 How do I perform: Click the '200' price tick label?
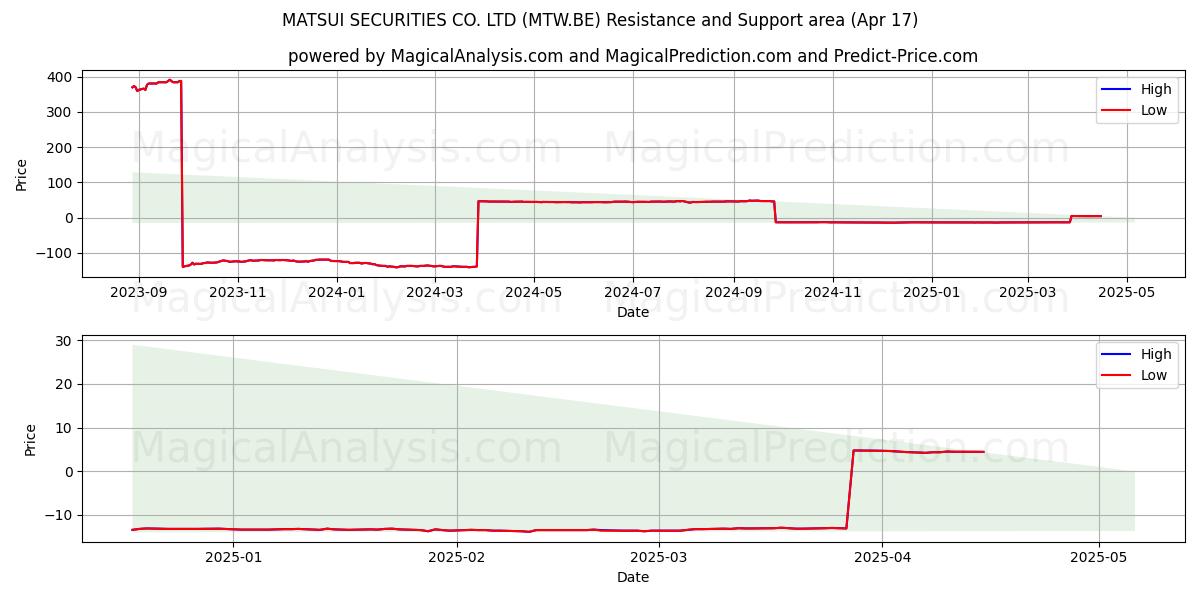tap(60, 148)
